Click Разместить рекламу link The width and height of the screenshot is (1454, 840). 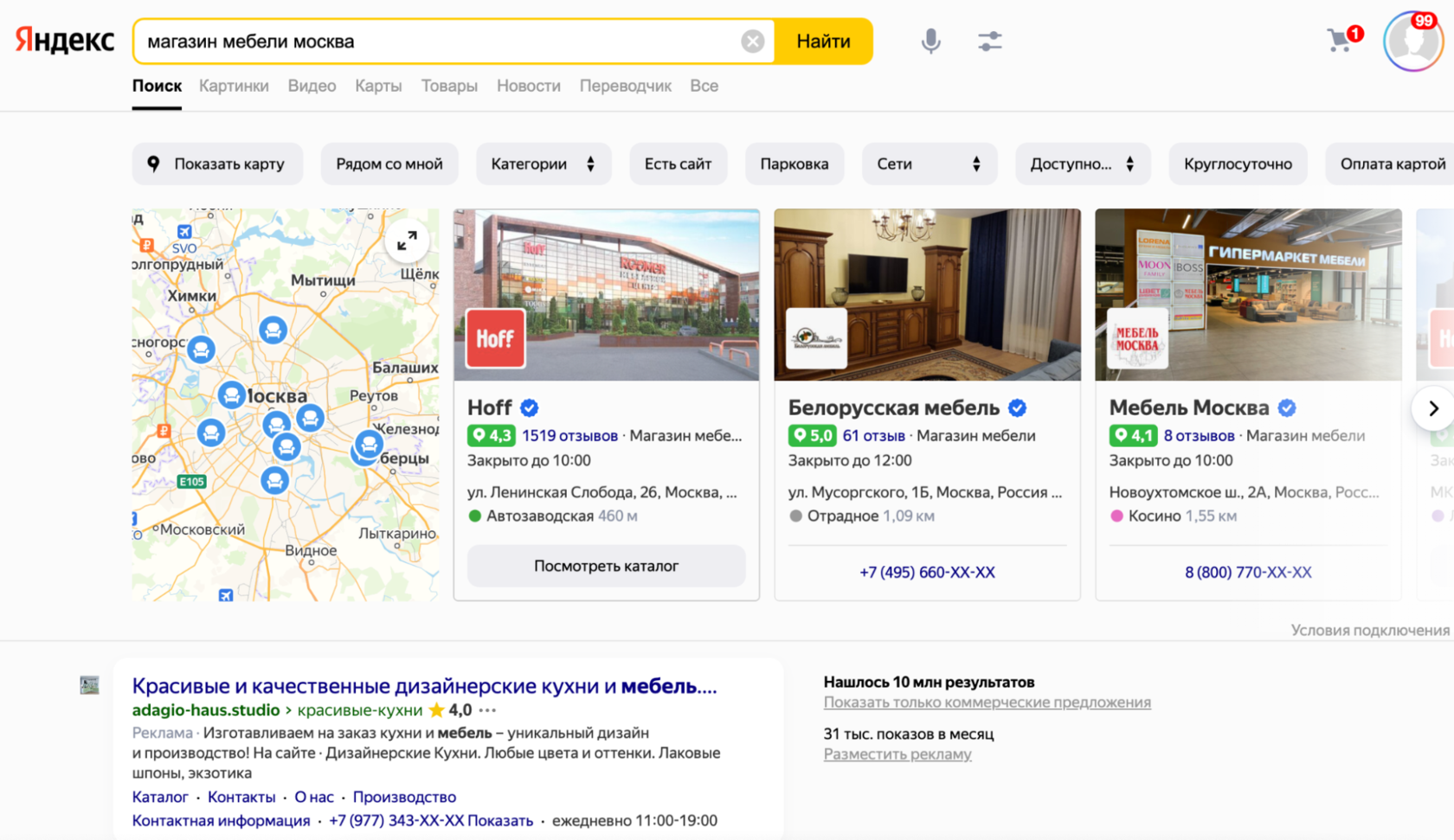click(x=897, y=753)
